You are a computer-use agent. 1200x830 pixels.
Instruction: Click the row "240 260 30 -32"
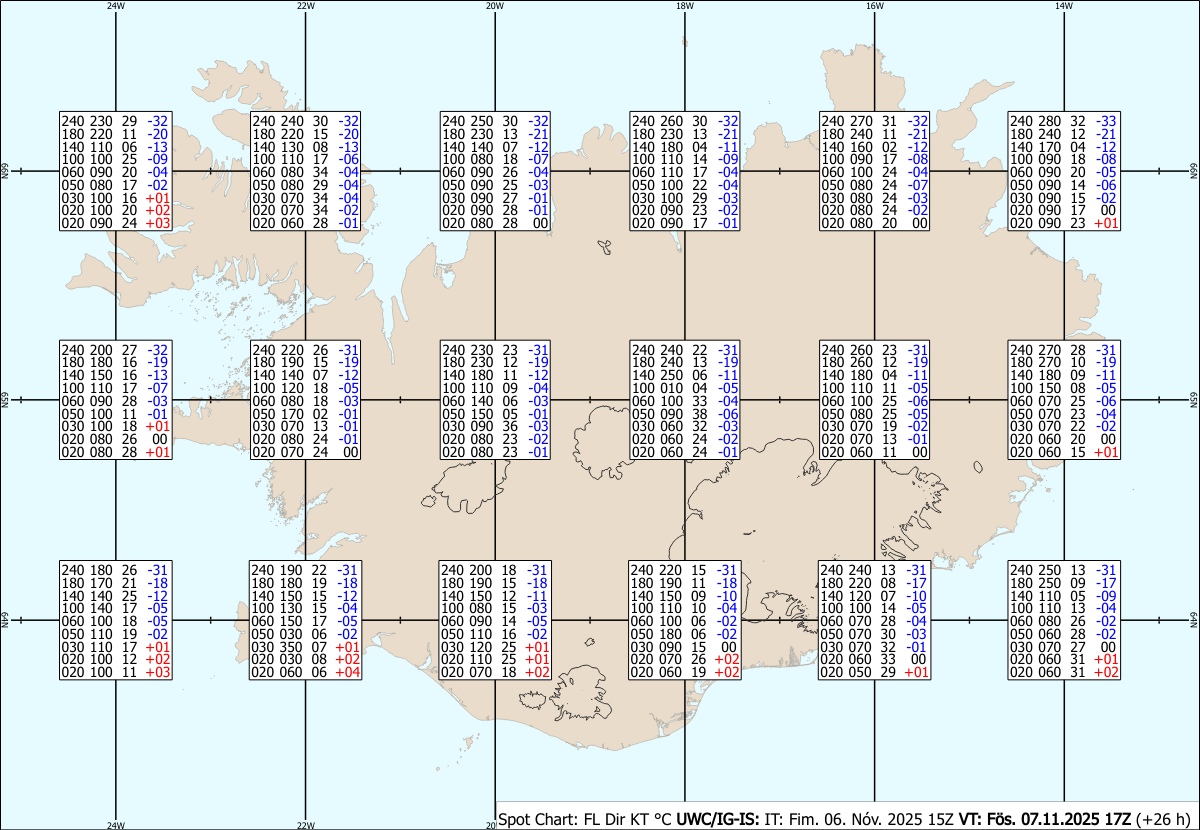pyautogui.click(x=686, y=120)
